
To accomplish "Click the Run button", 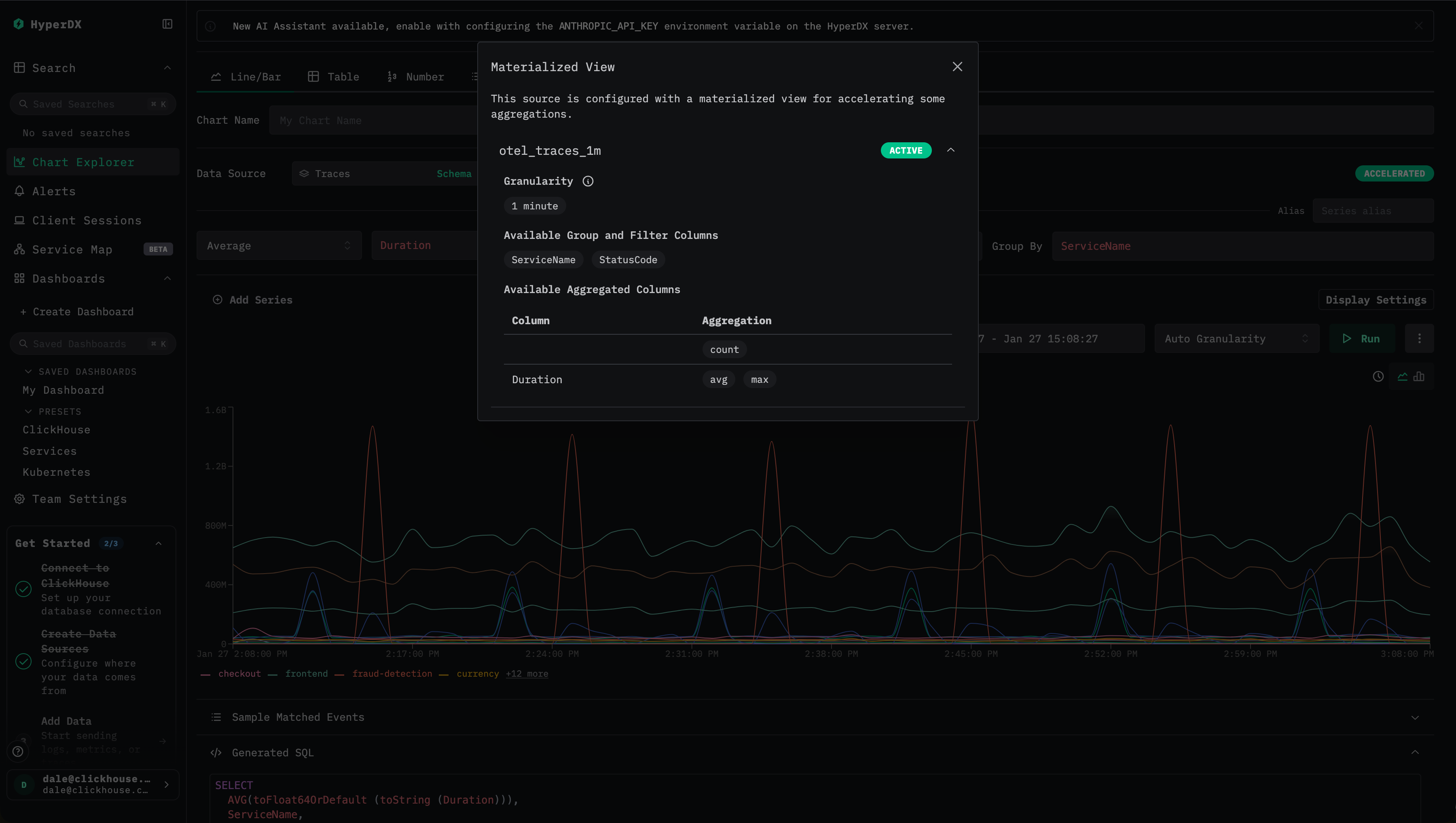I will pos(1362,339).
